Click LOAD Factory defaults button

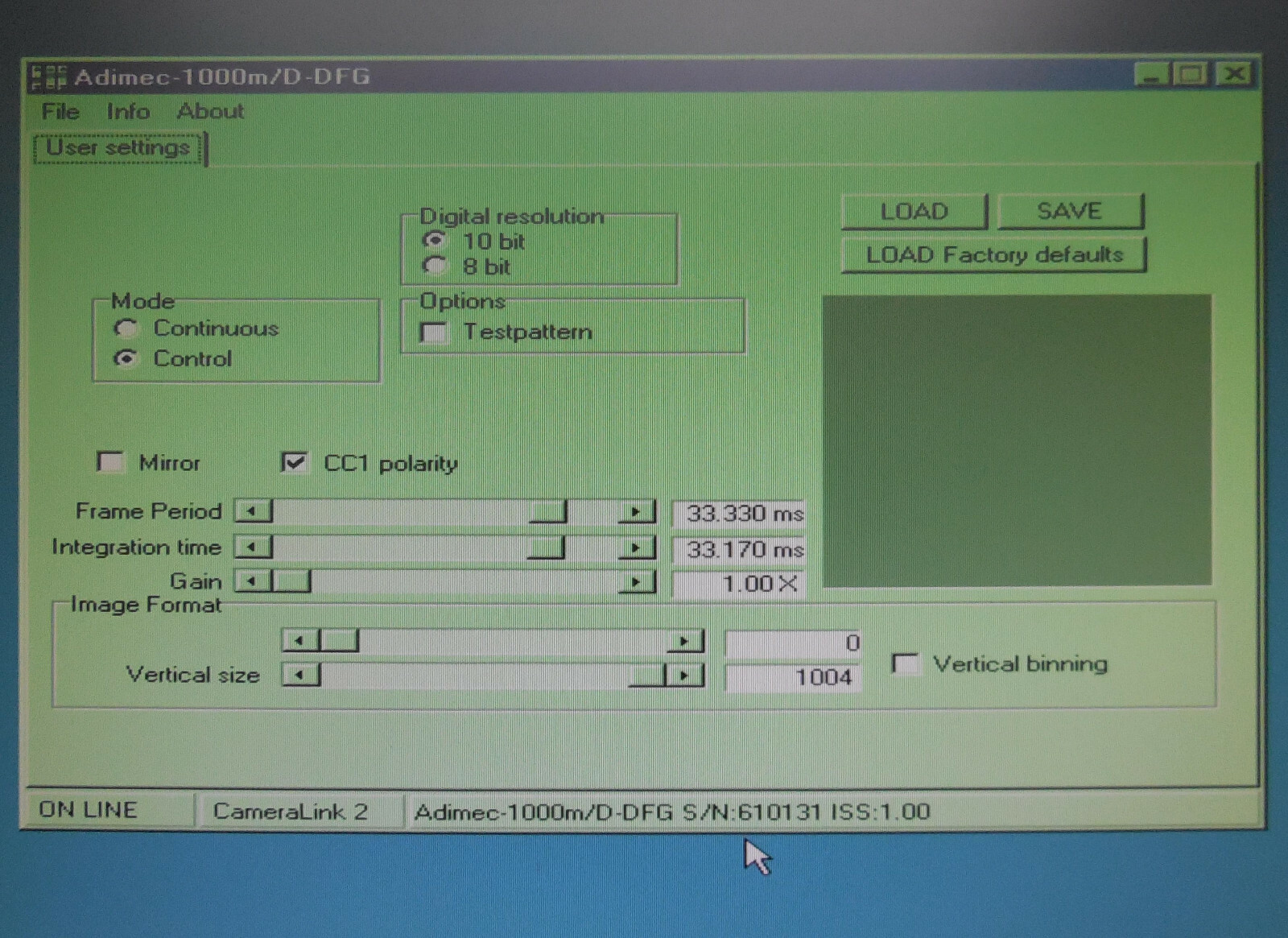994,255
